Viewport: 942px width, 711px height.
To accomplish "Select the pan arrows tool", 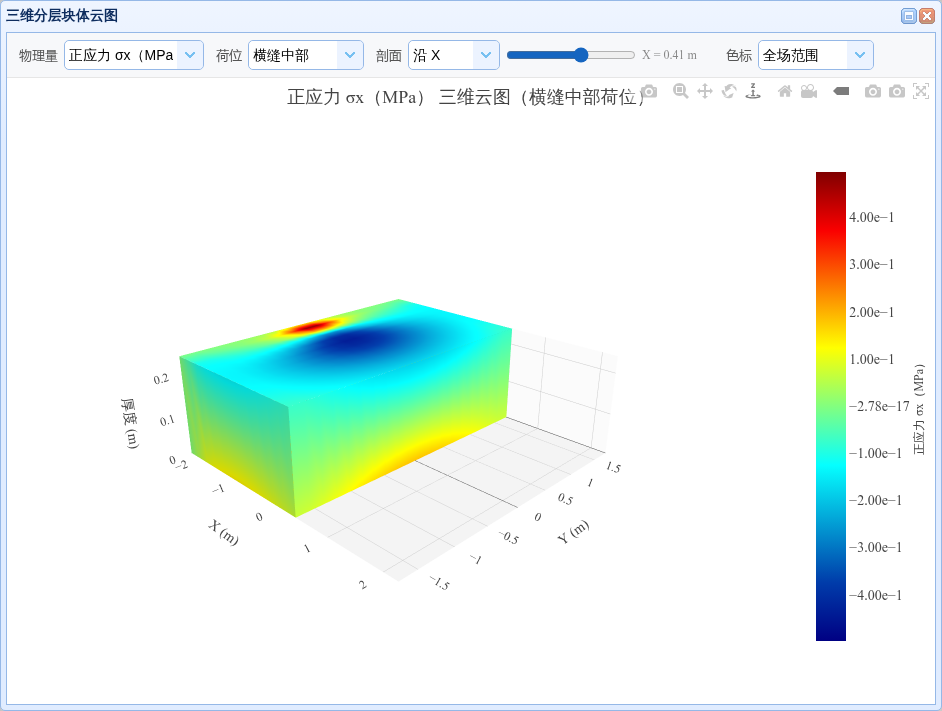I will tap(705, 91).
